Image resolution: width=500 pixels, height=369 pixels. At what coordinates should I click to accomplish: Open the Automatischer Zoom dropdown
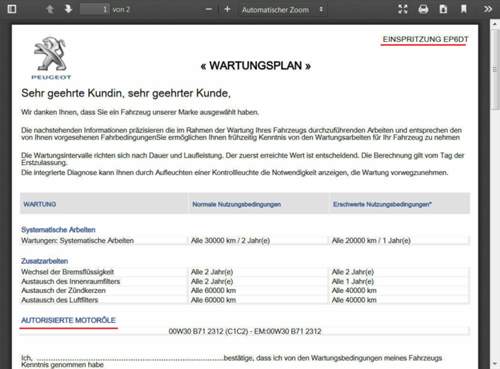point(282,10)
